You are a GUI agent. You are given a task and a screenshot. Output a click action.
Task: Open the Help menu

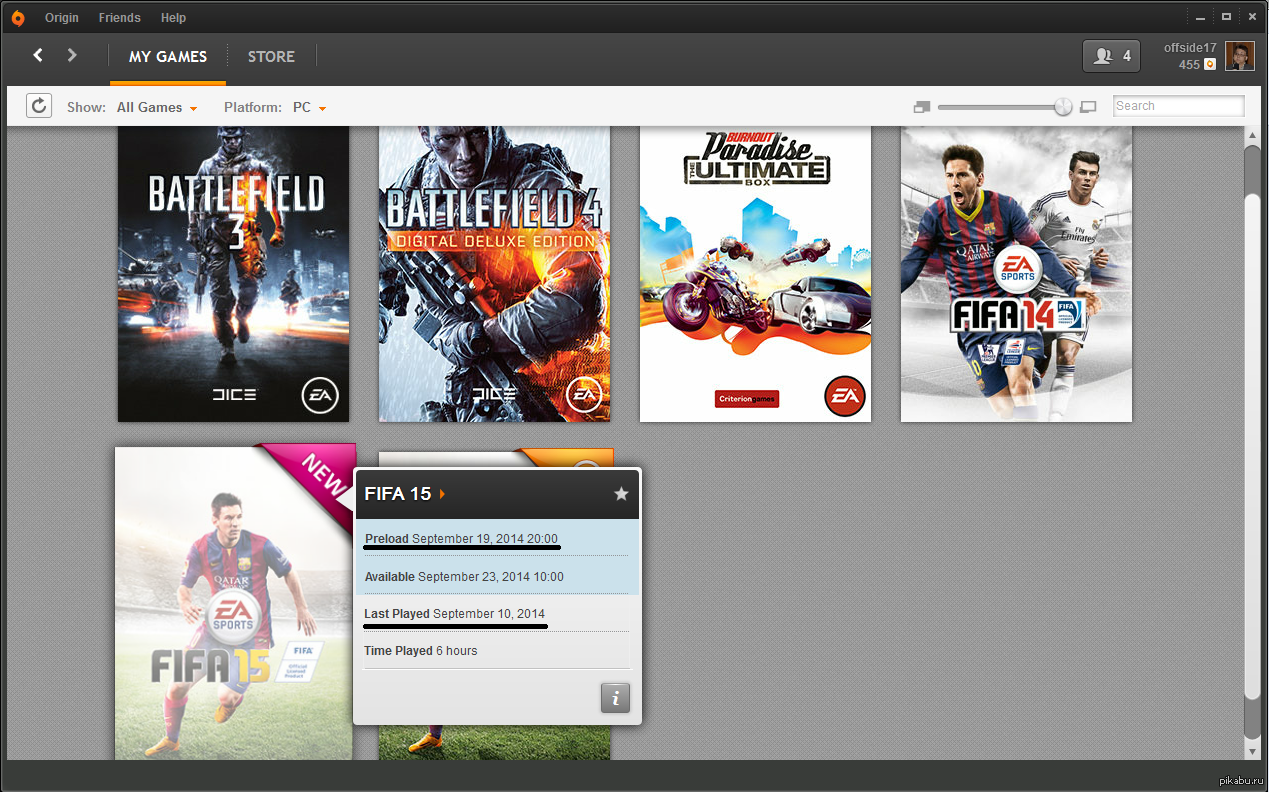(x=174, y=18)
